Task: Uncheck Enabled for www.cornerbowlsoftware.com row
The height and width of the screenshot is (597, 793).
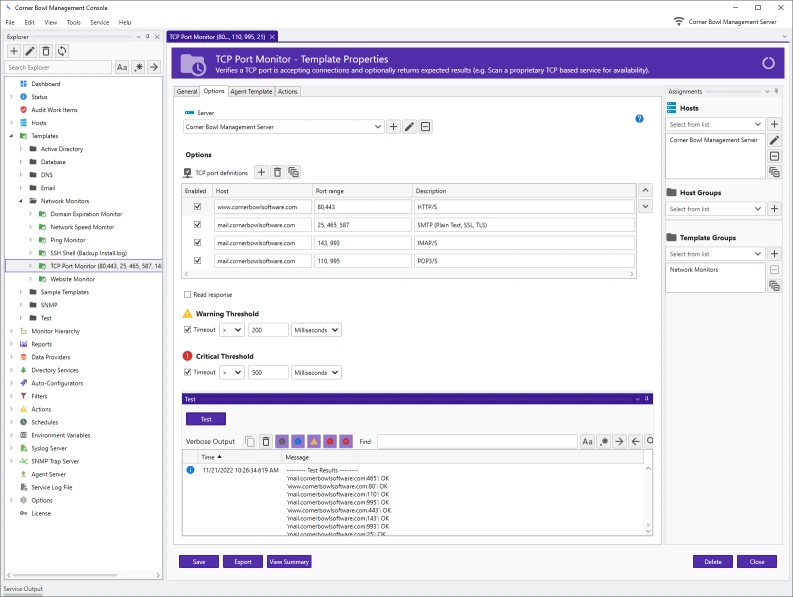Action: (x=198, y=206)
